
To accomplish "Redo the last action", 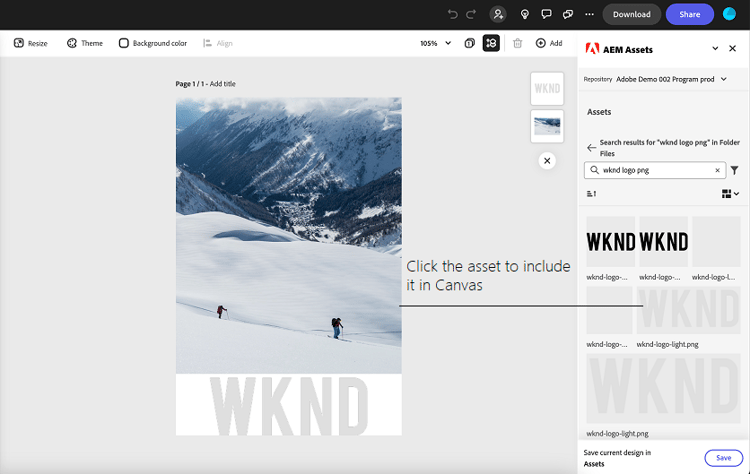I will [471, 14].
